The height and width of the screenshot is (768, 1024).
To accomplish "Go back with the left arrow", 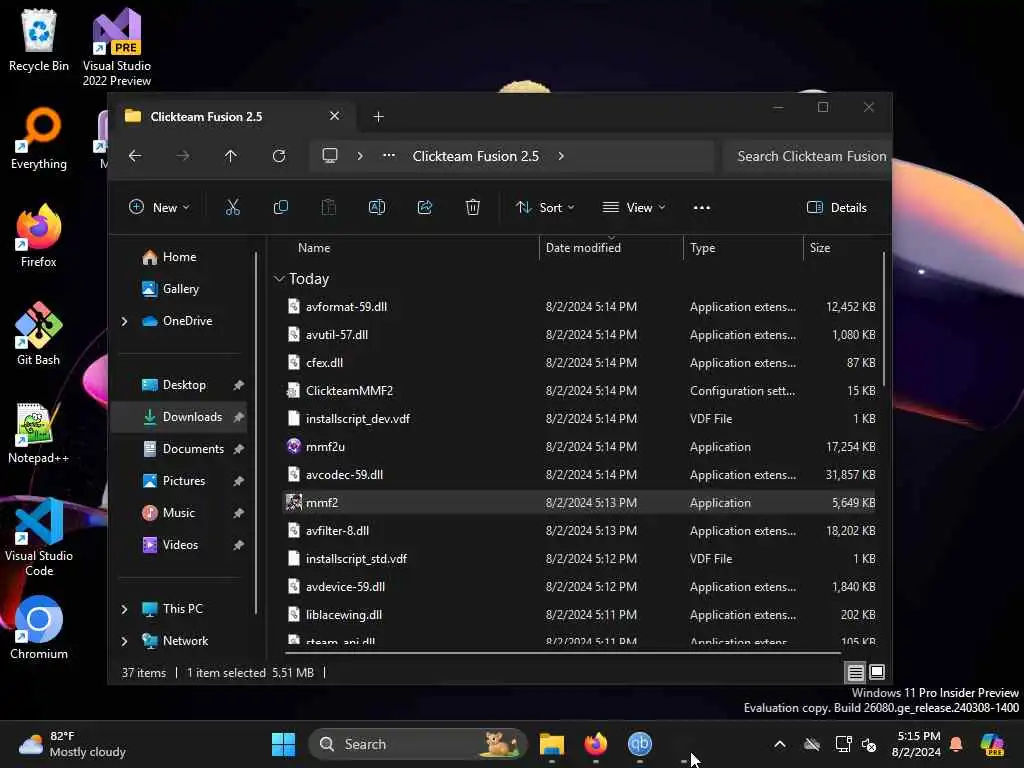I will pos(135,156).
